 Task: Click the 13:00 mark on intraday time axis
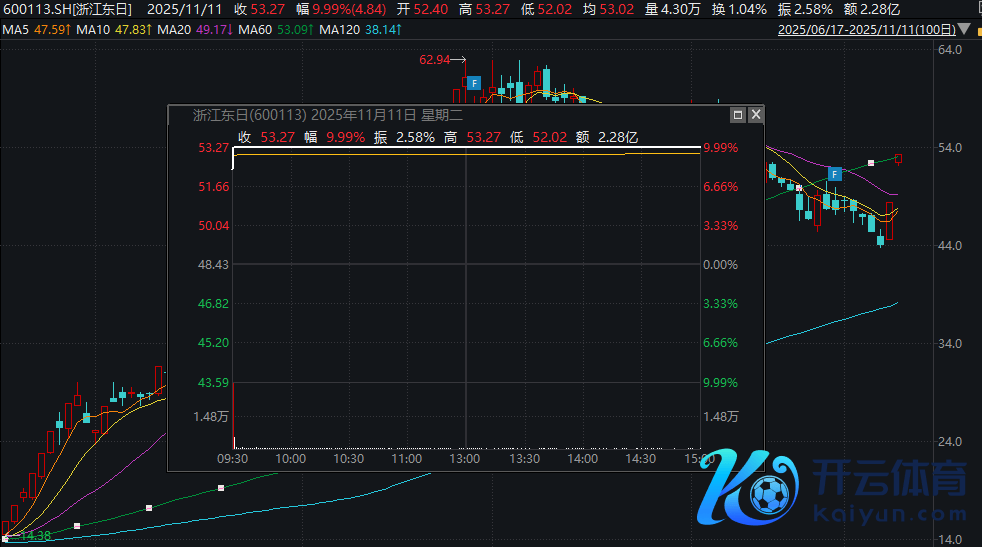pos(465,459)
